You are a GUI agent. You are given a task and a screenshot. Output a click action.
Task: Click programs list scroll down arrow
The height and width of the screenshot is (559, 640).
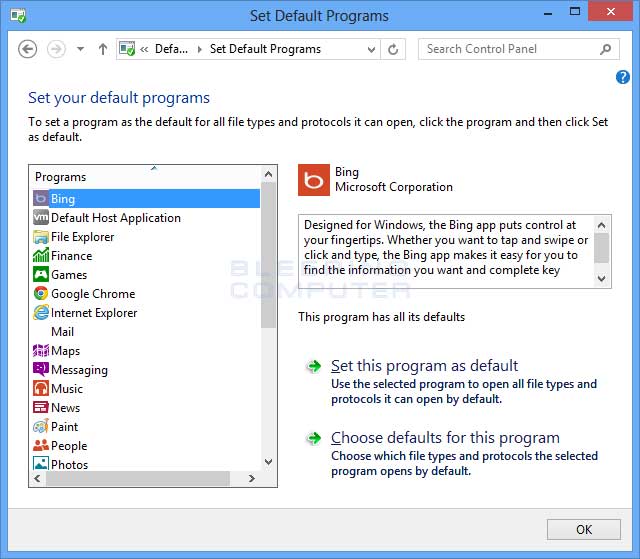coord(268,461)
